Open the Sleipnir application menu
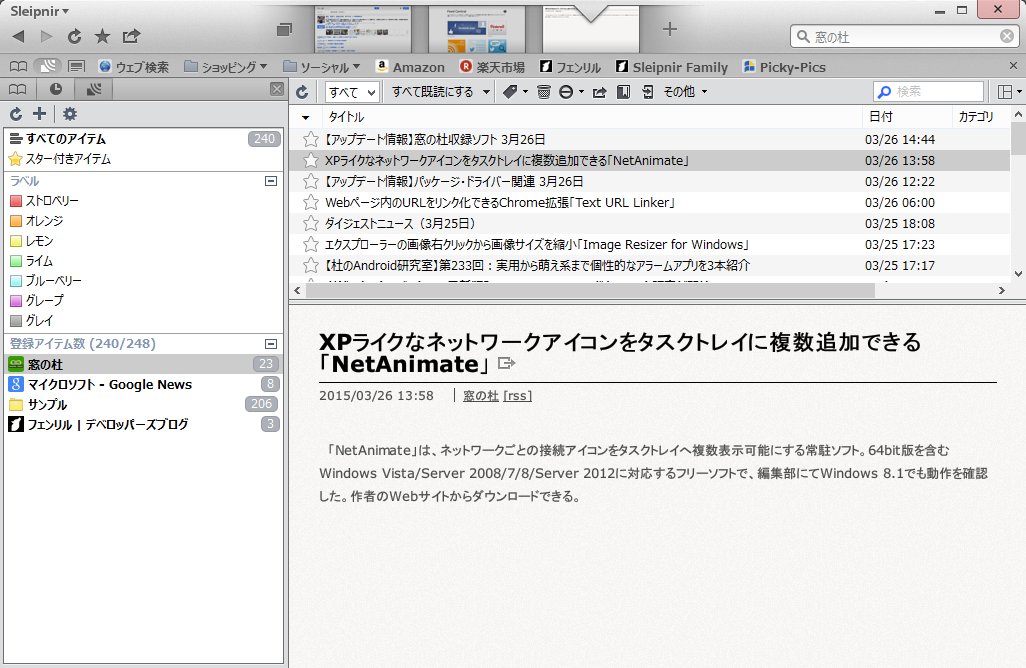Image resolution: width=1026 pixels, height=668 pixels. tap(34, 11)
